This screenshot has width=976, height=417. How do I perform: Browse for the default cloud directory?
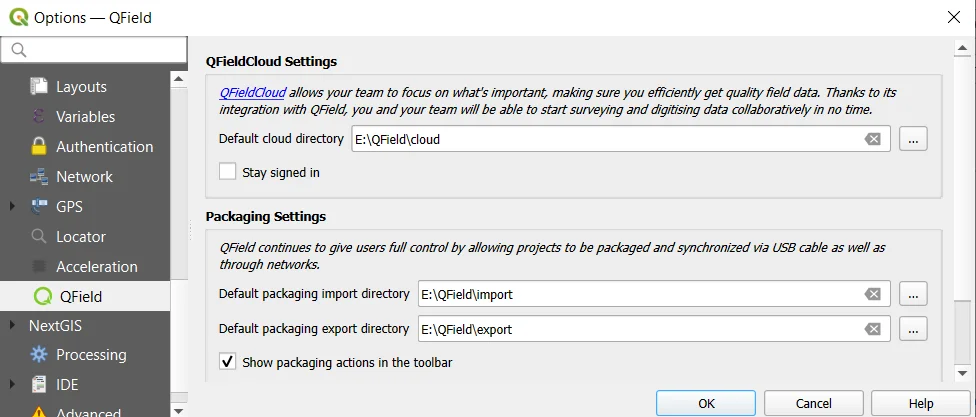(x=913, y=139)
